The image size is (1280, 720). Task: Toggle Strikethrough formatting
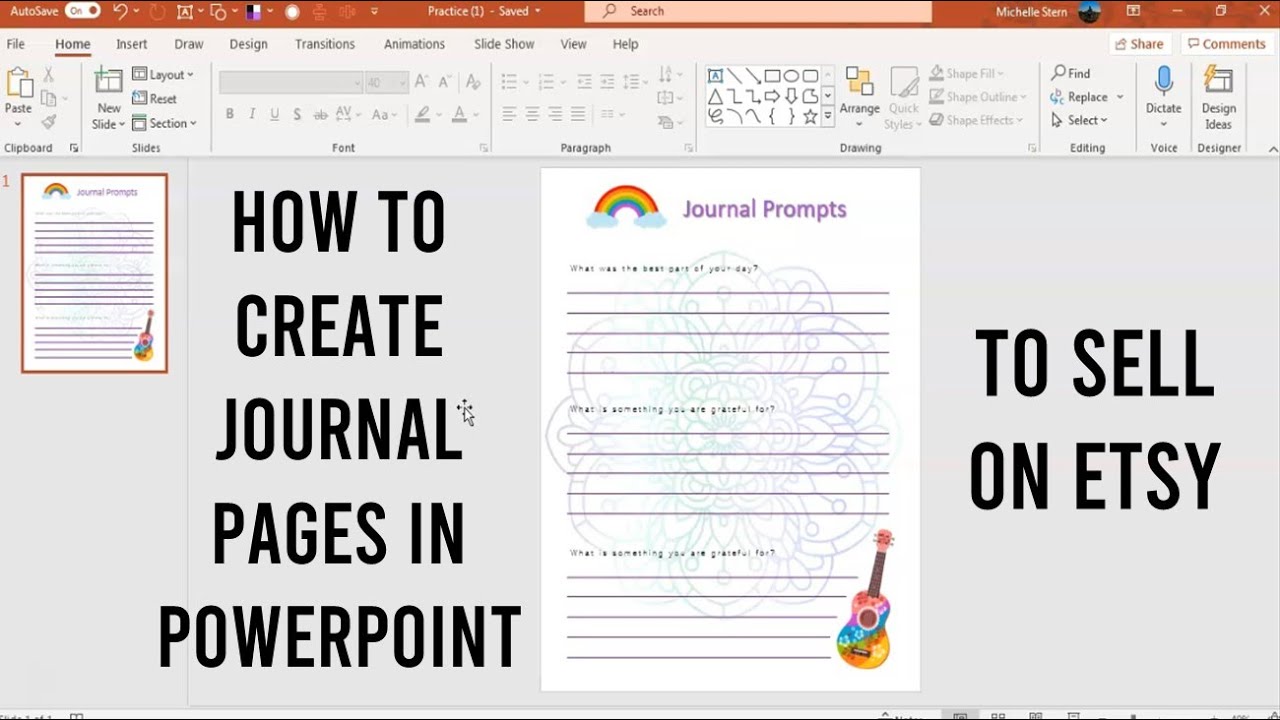pos(322,114)
